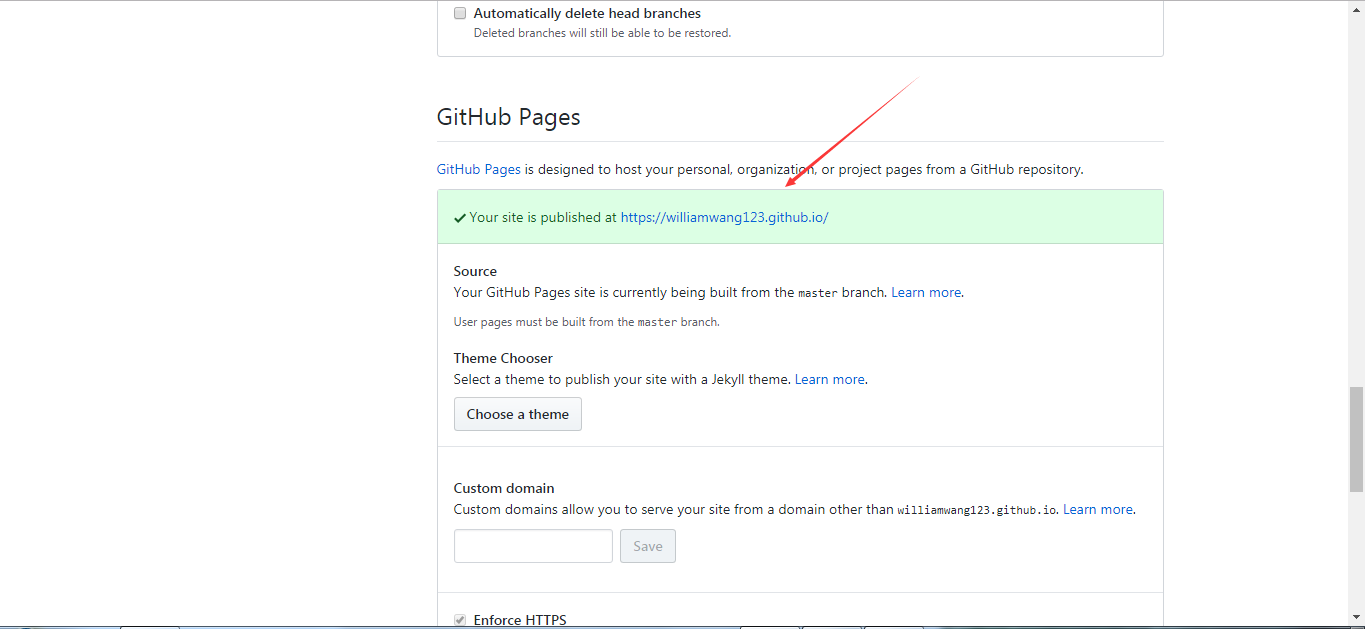Screen dimensions: 1365x629
Task: Focus the Custom domain text field
Action: point(533,546)
